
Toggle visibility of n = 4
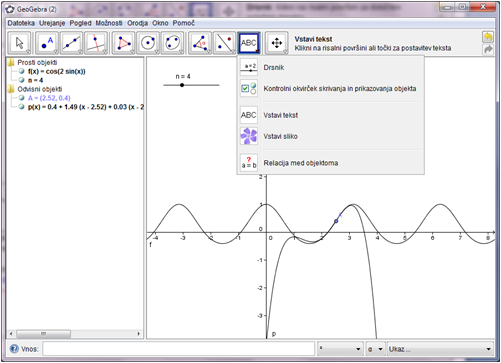click(x=22, y=80)
